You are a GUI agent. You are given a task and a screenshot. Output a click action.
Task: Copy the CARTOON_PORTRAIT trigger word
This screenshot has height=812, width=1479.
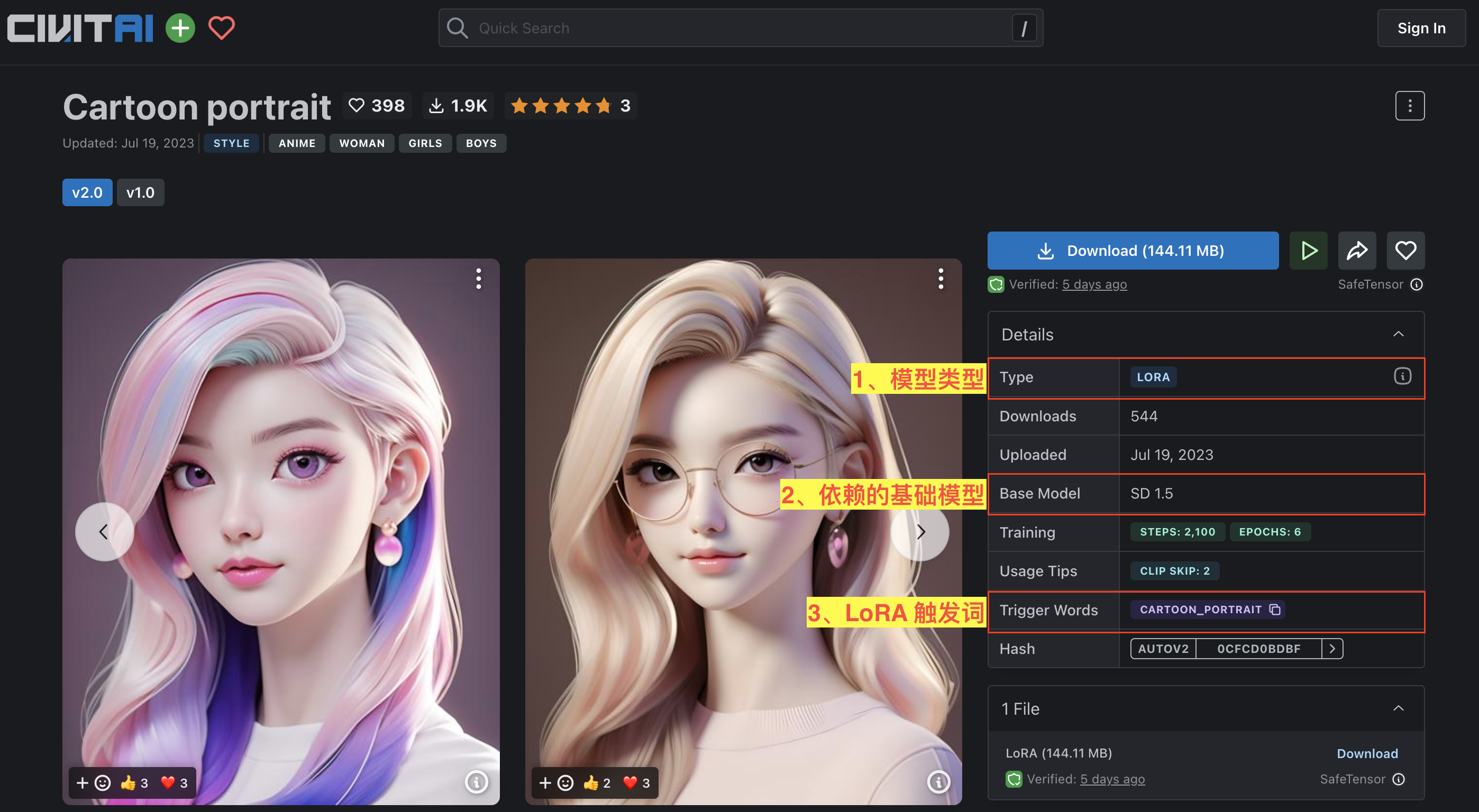pos(1275,610)
